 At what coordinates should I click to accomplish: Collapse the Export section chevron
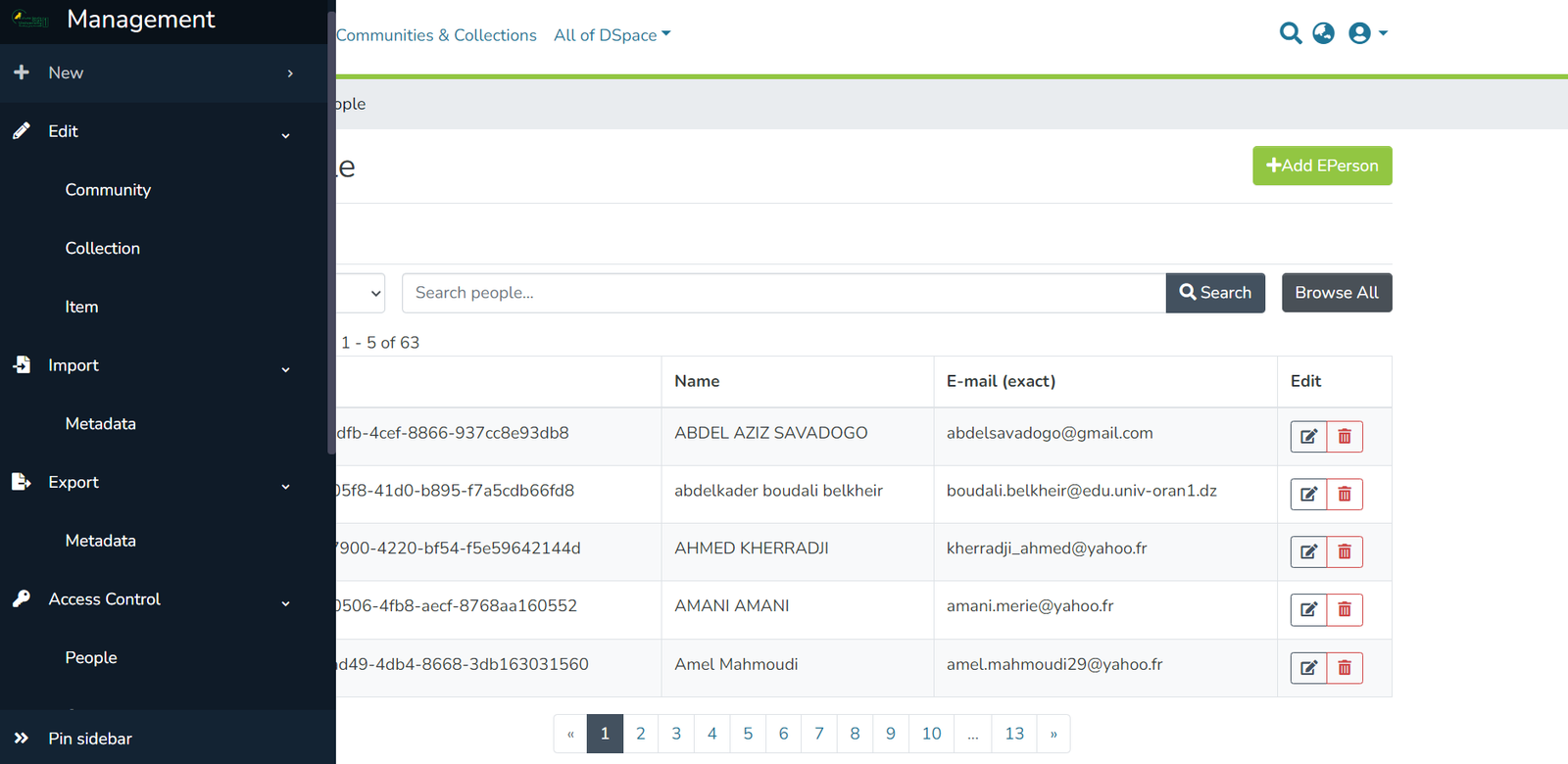286,486
